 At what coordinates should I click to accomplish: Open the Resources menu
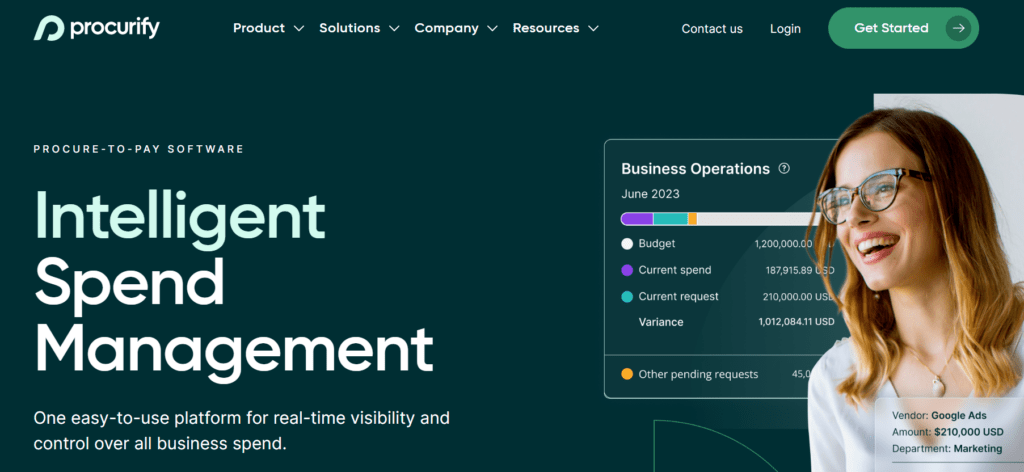tap(545, 28)
